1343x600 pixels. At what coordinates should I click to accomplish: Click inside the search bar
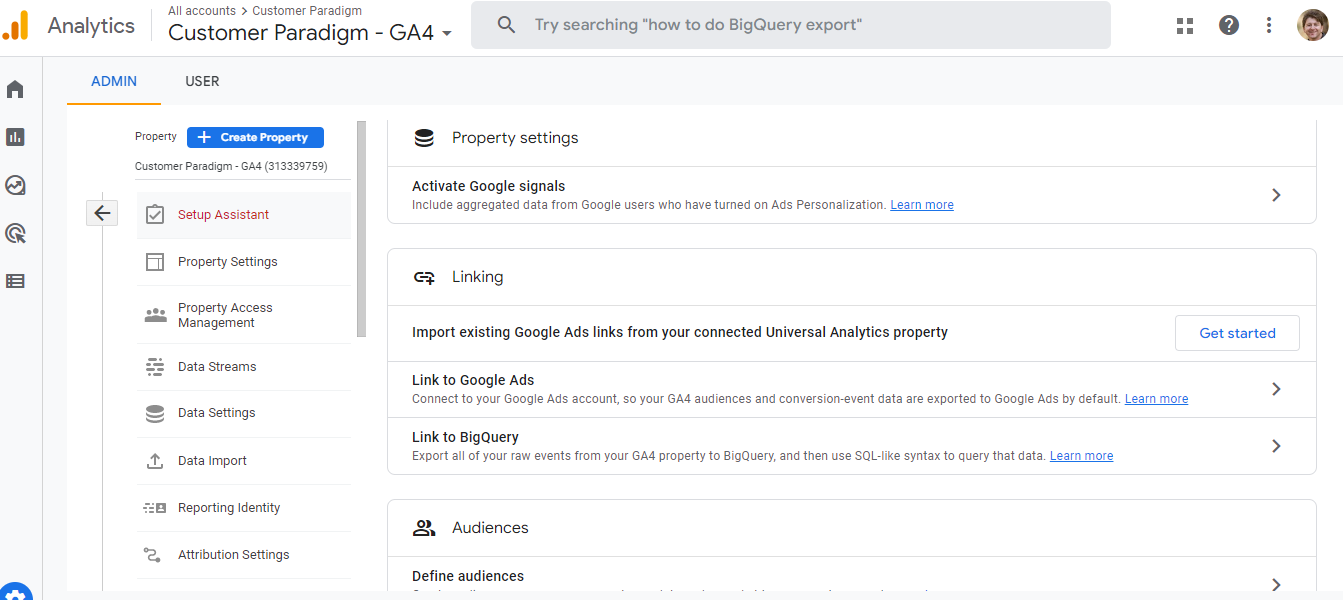click(x=790, y=24)
